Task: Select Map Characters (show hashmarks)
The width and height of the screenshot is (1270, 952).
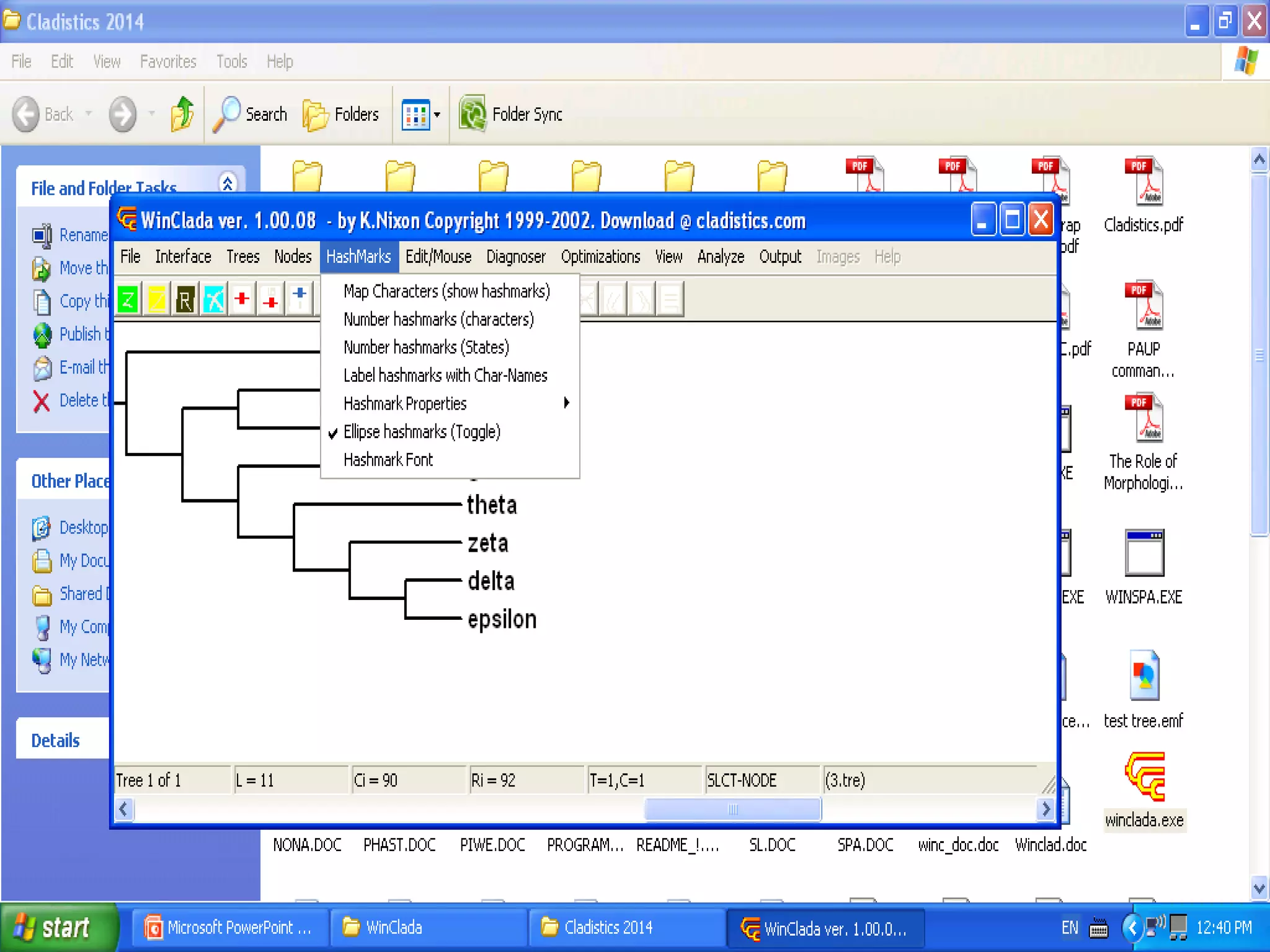Action: coord(446,291)
